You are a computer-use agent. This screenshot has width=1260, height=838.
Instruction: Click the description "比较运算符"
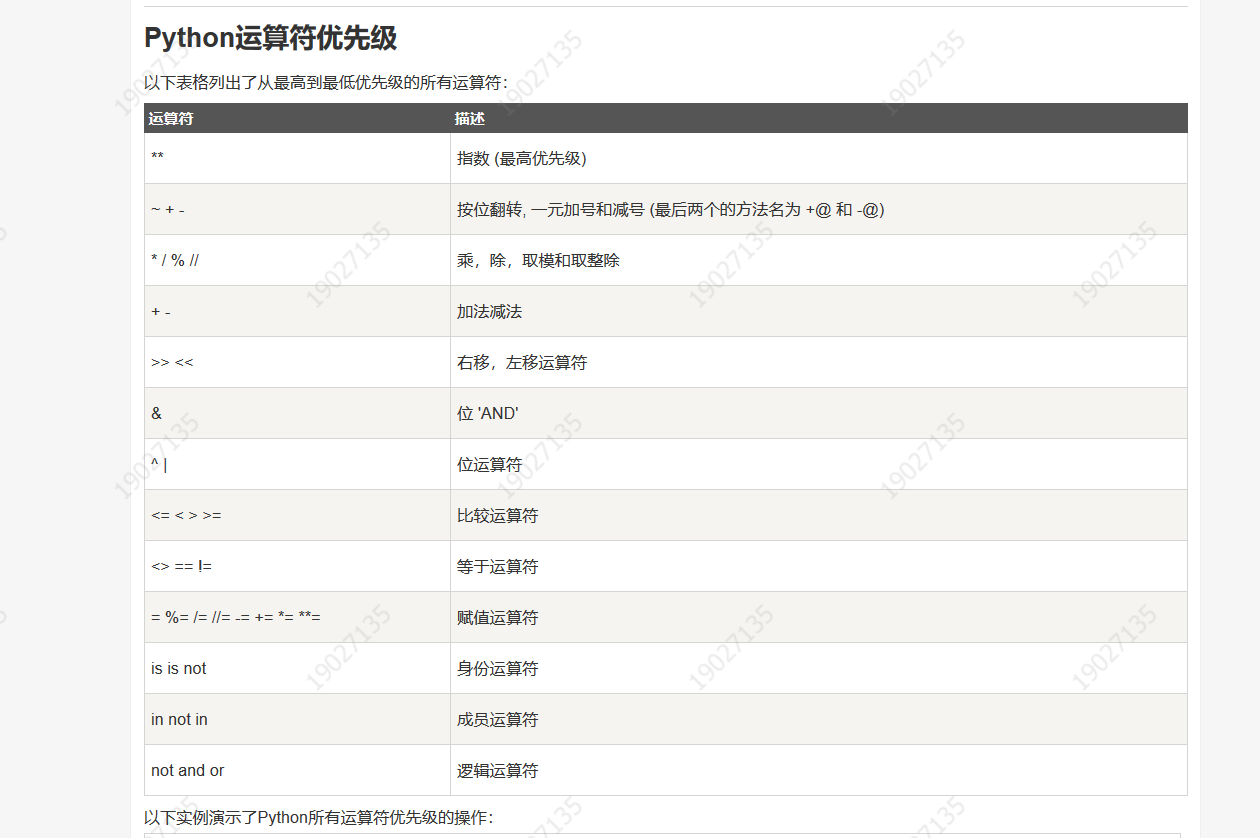tap(497, 515)
